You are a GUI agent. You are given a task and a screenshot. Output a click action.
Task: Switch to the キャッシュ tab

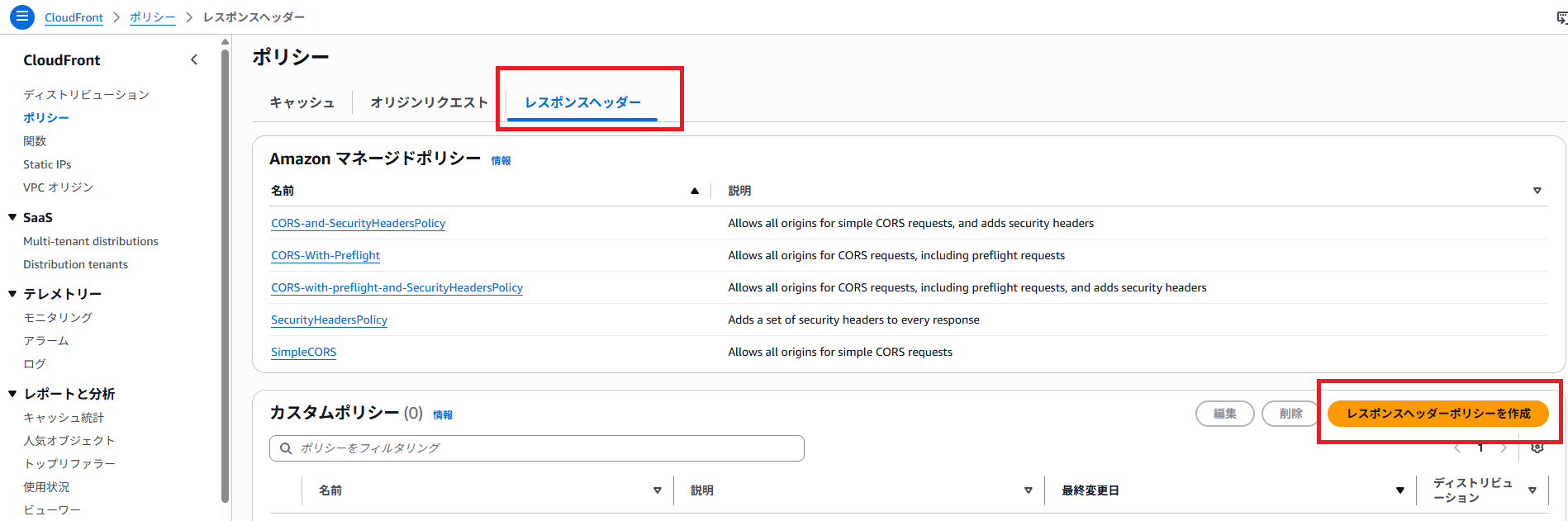coord(302,102)
